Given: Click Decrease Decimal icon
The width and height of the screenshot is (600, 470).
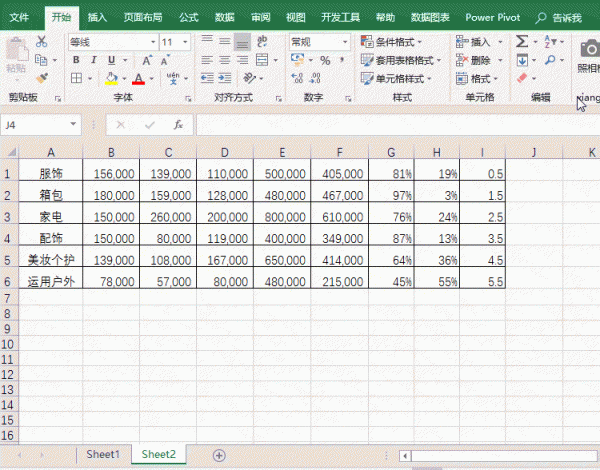Looking at the screenshot, I should [315, 78].
